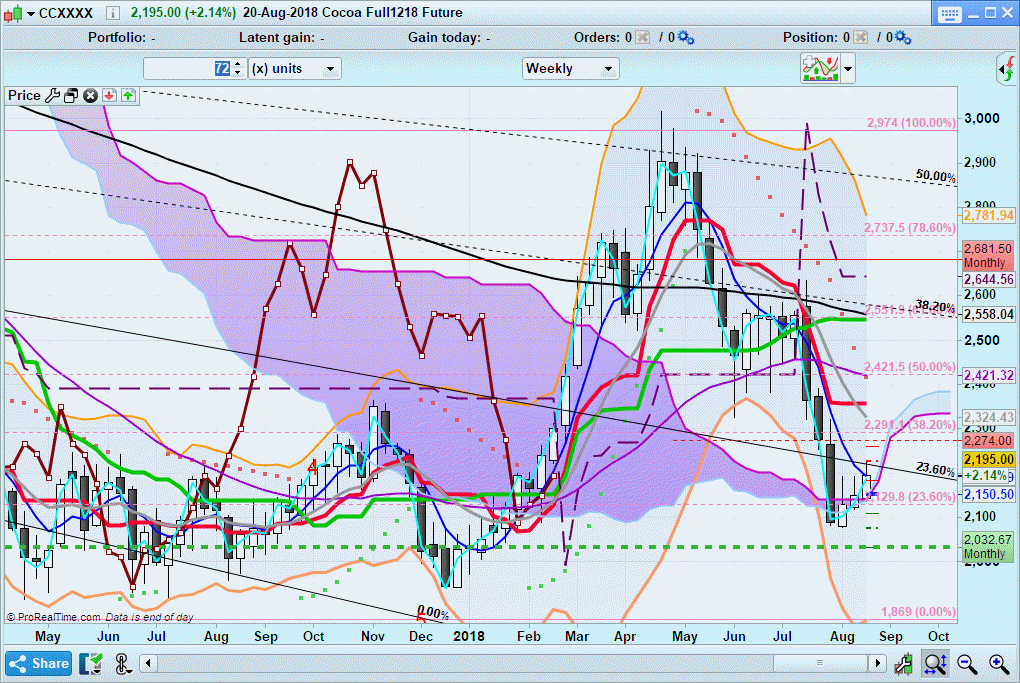Click the Share button
The height and width of the screenshot is (683, 1020).
coord(38,663)
